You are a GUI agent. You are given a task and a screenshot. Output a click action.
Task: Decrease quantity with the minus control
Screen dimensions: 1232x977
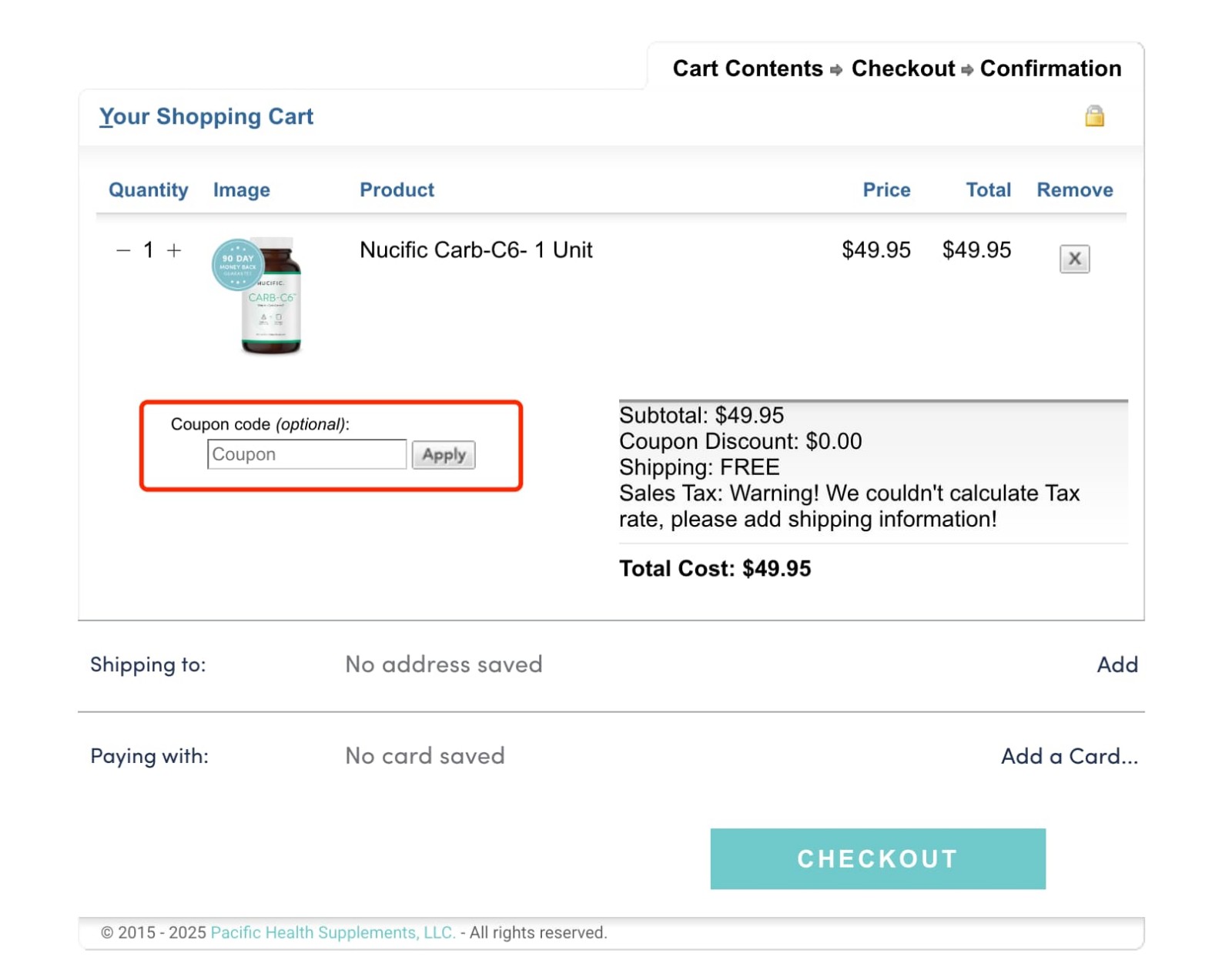pyautogui.click(x=122, y=250)
